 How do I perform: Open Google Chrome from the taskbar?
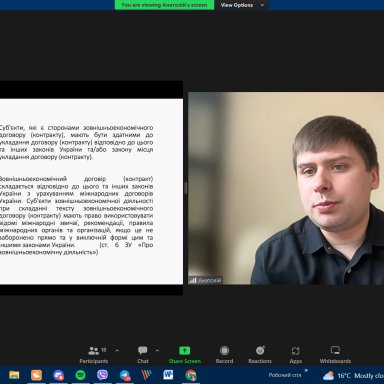[191, 376]
